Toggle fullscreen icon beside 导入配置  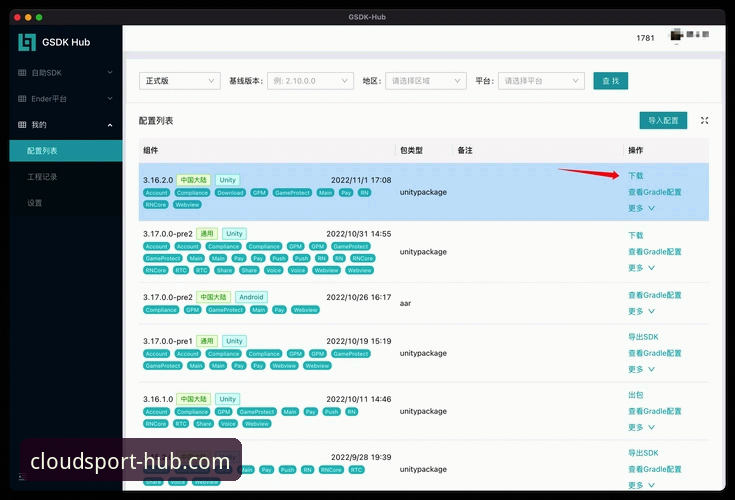(x=704, y=120)
